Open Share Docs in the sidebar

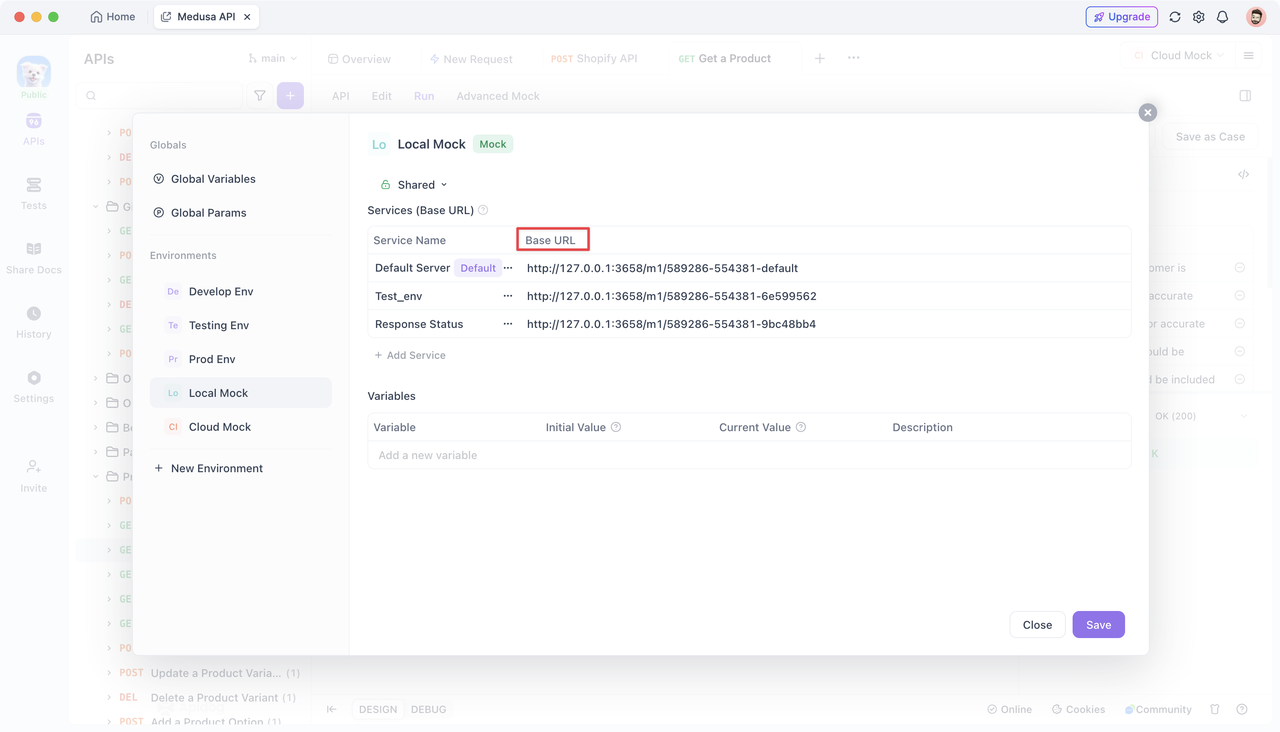(34, 257)
